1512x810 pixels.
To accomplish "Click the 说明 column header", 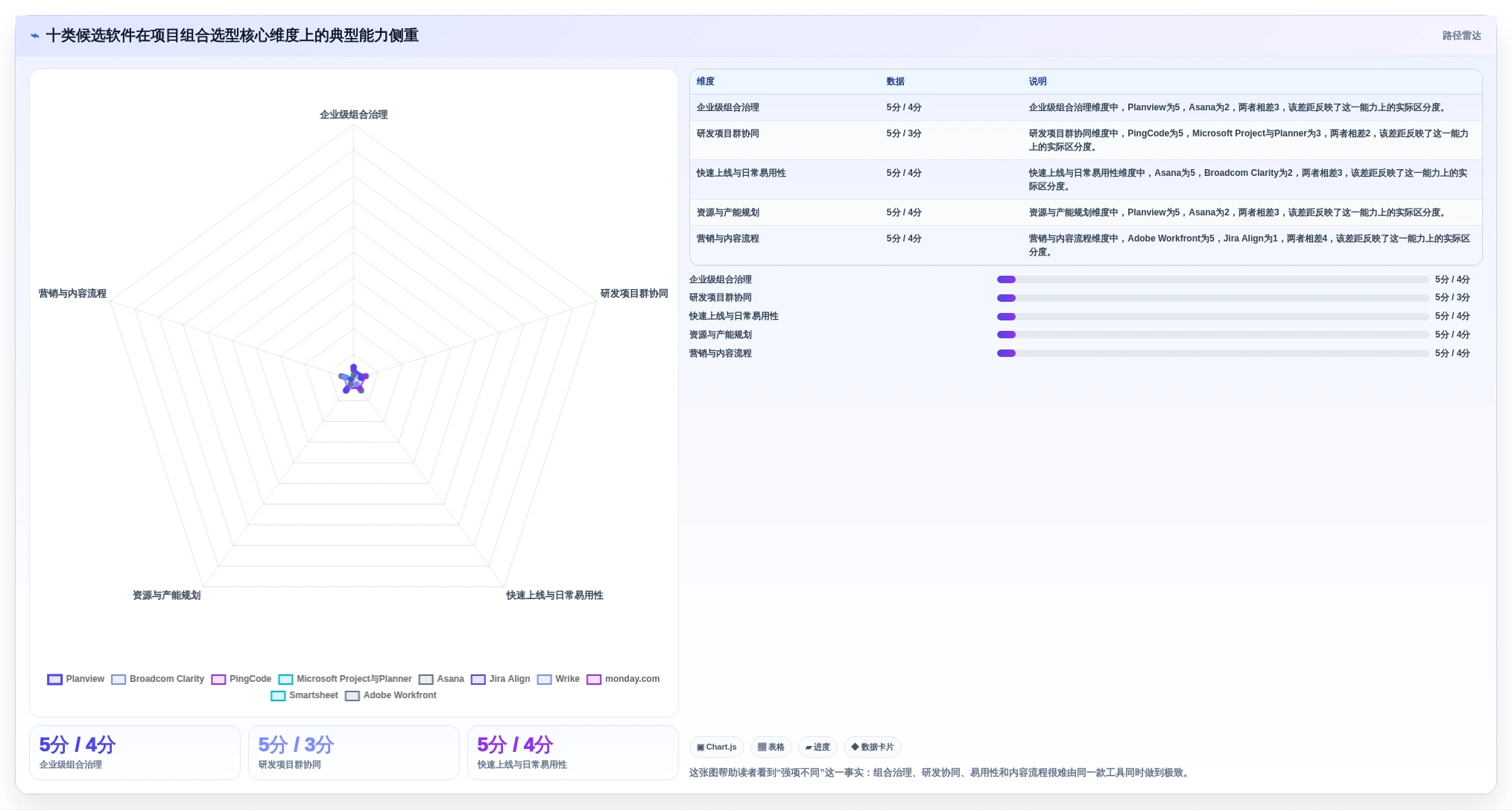I will 1038,81.
